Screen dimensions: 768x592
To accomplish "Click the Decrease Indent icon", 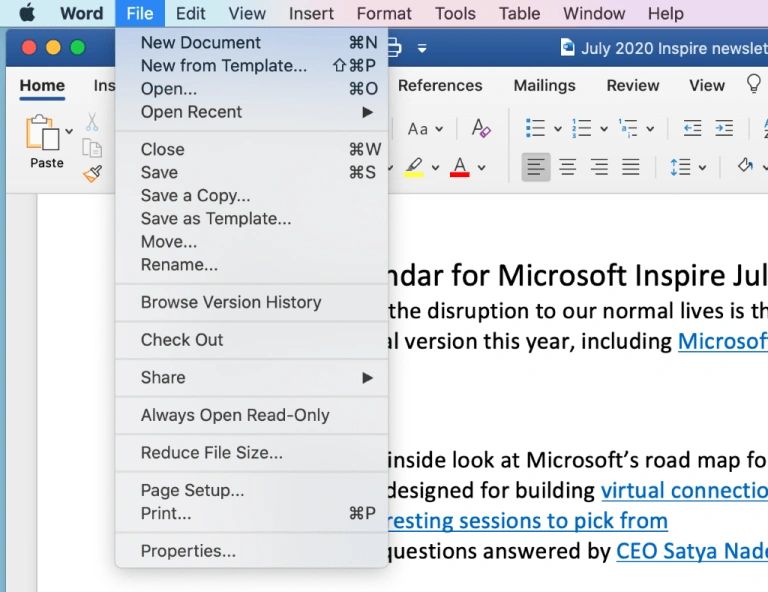I will [692, 128].
